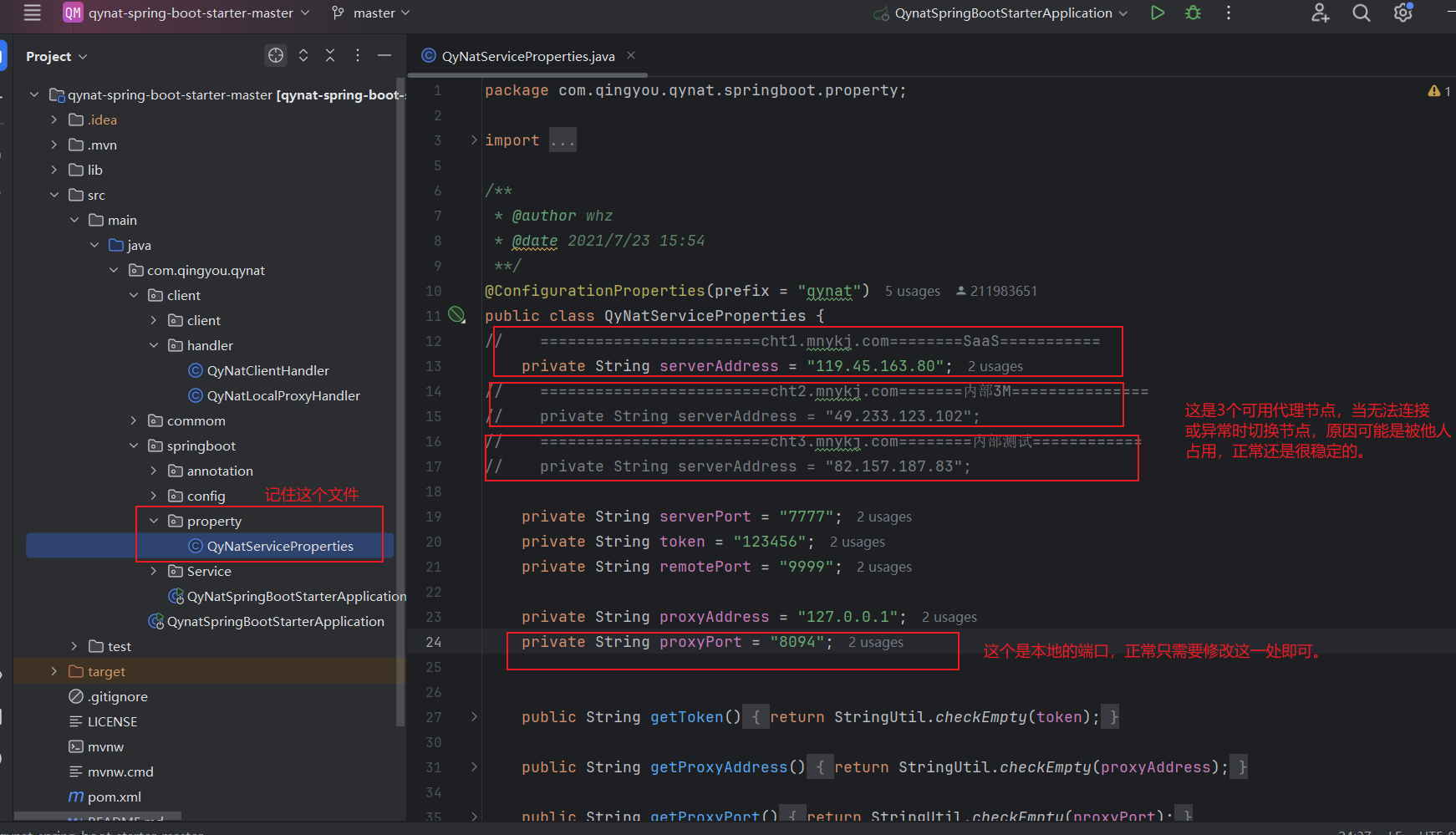Open IDE settings gear icon
Image resolution: width=1456 pixels, height=835 pixels.
(x=1403, y=13)
